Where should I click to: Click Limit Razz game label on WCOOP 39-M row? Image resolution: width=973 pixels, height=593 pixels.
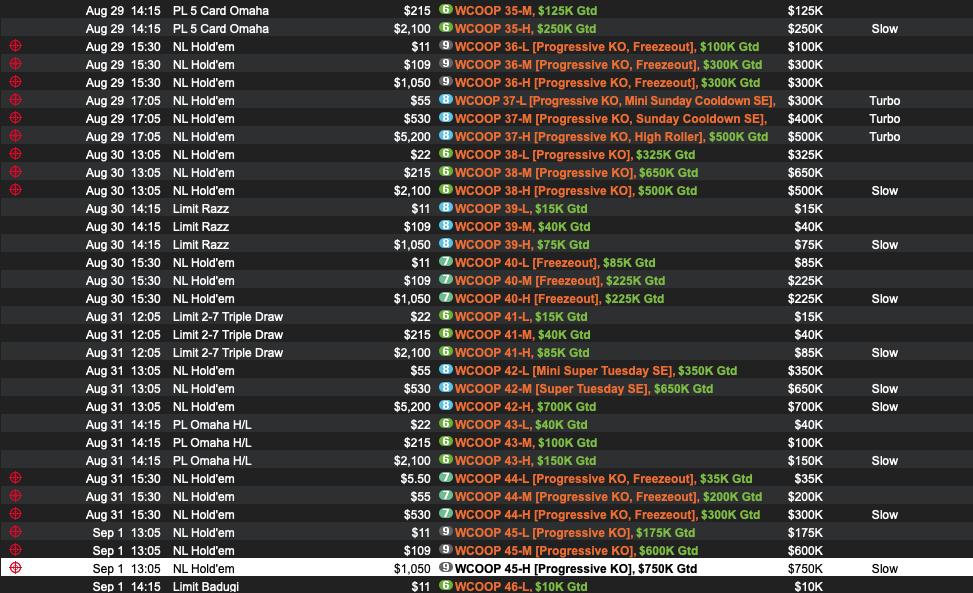(x=200, y=226)
